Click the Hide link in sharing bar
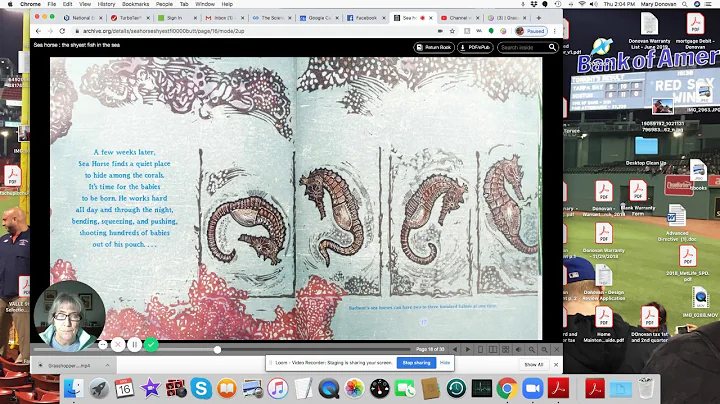The height and width of the screenshot is (404, 720). coord(444,363)
